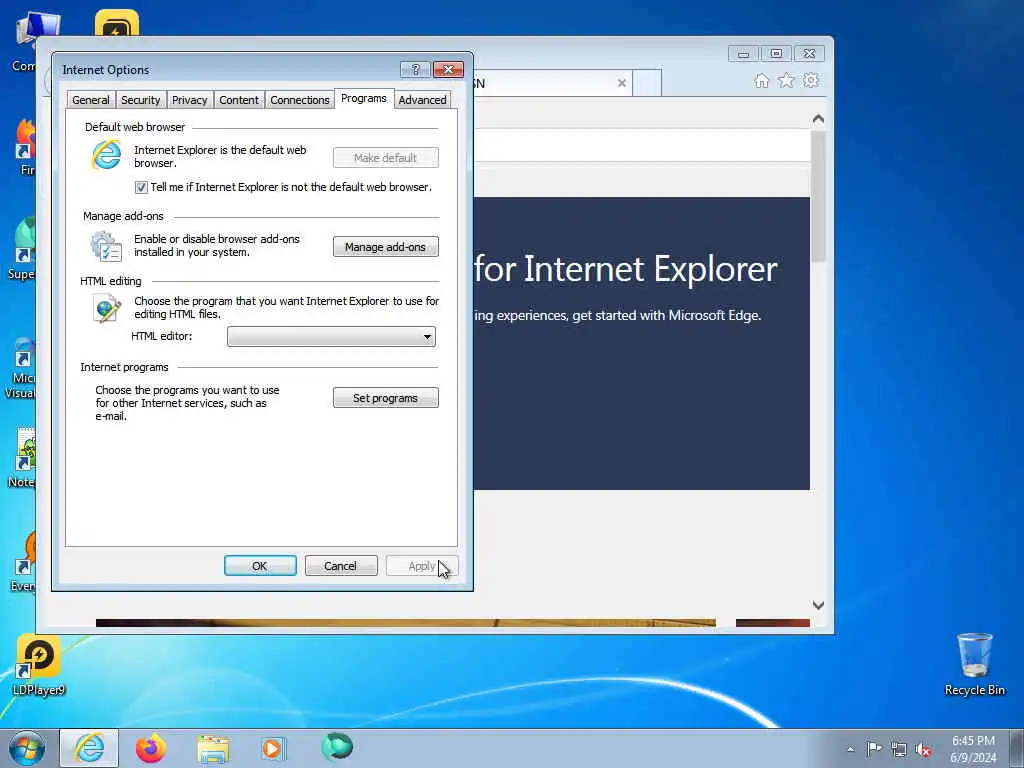Launch Firefox from the taskbar
The height and width of the screenshot is (768, 1024).
151,748
